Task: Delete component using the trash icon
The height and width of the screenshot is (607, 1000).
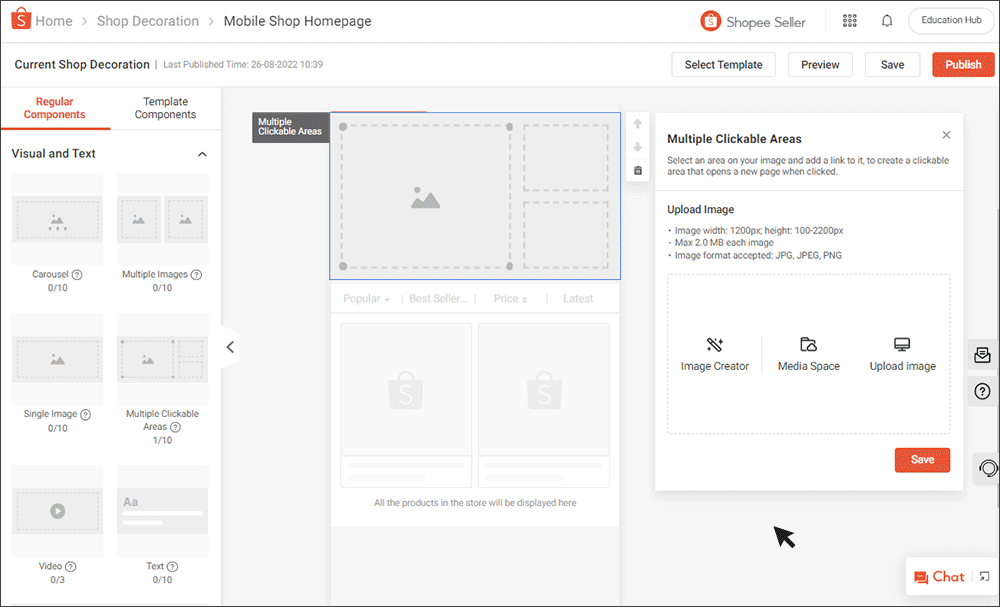Action: pyautogui.click(x=638, y=171)
